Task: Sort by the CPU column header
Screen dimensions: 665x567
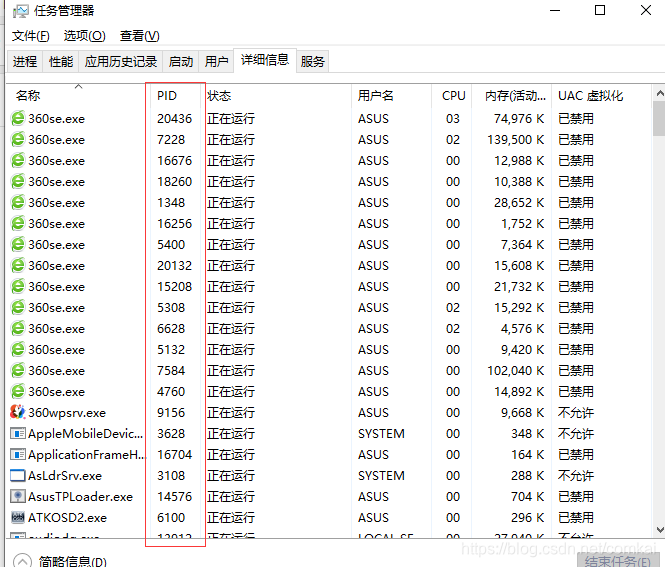Action: click(451, 95)
